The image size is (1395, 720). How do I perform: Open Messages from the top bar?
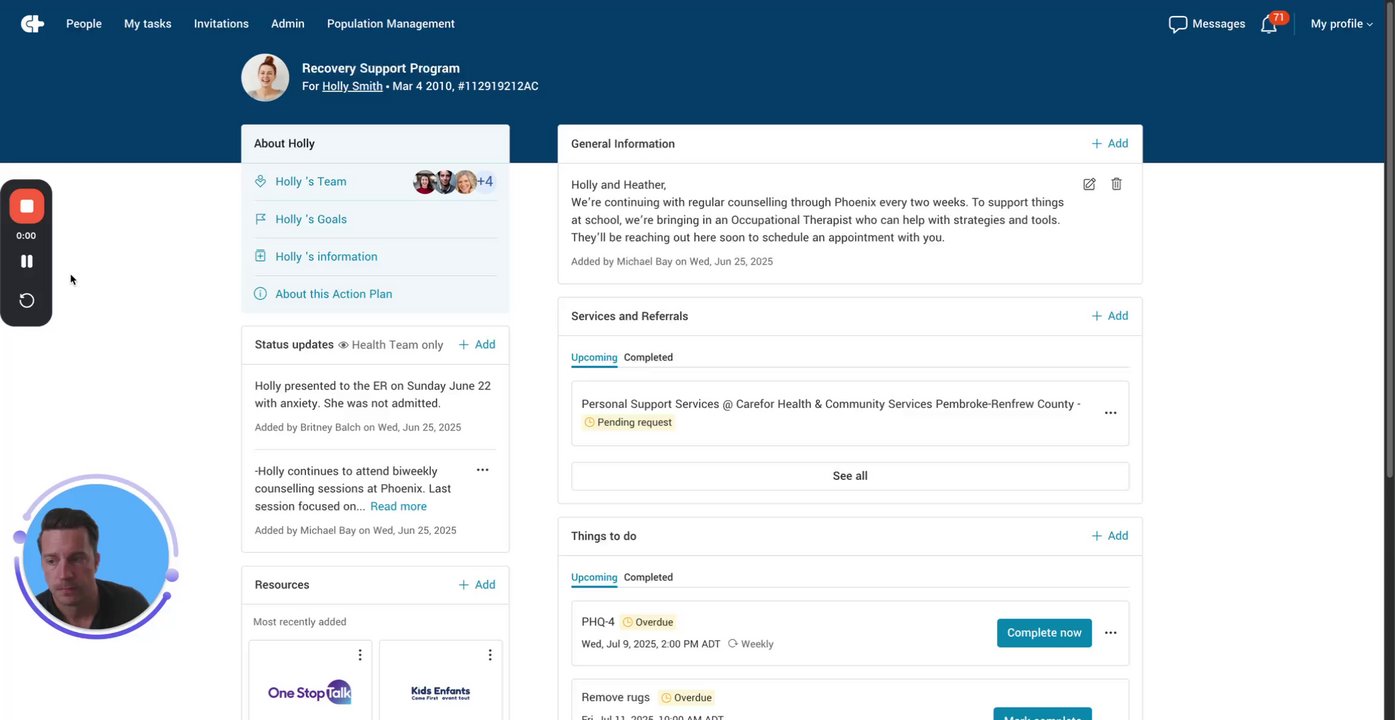pos(1207,24)
